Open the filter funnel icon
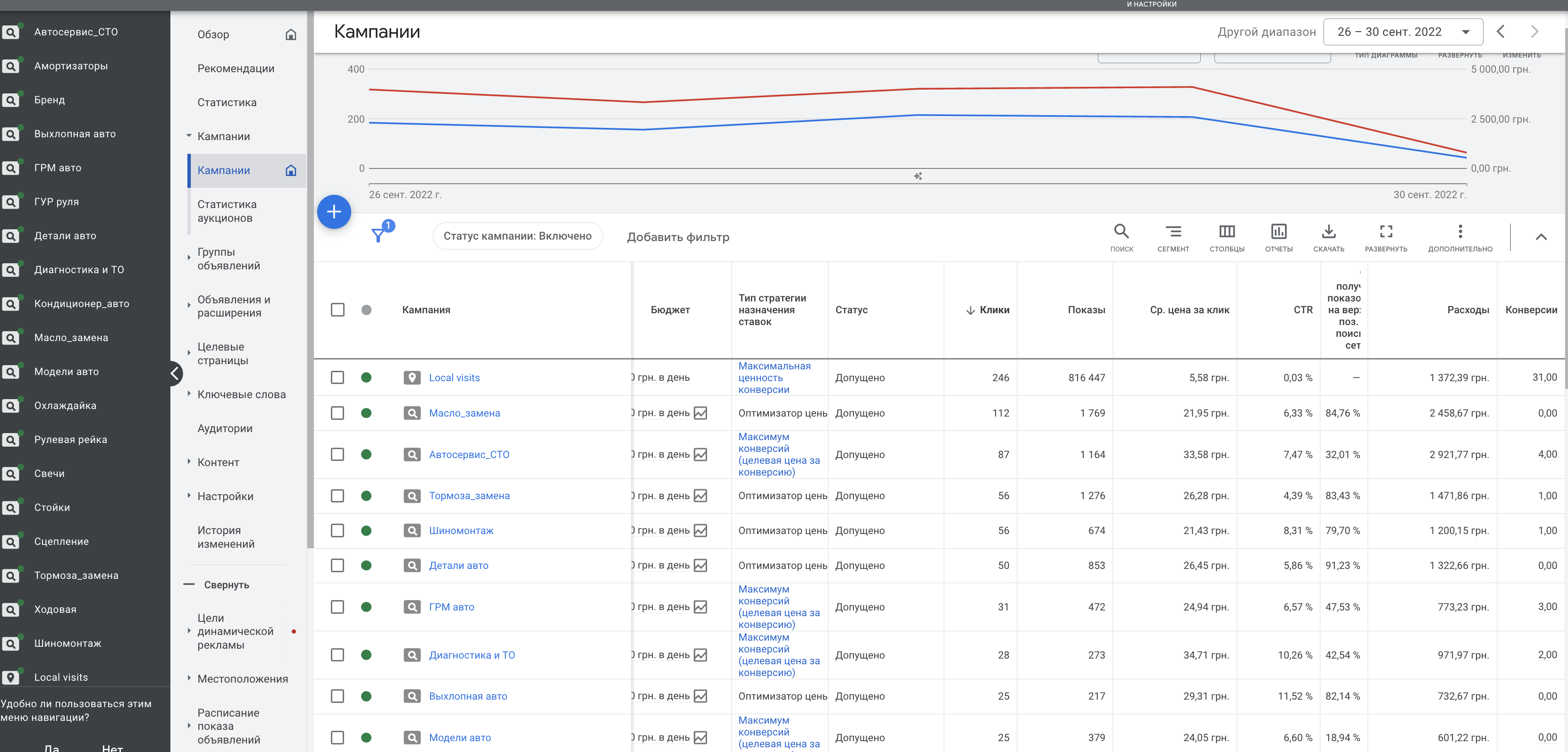 pos(379,235)
